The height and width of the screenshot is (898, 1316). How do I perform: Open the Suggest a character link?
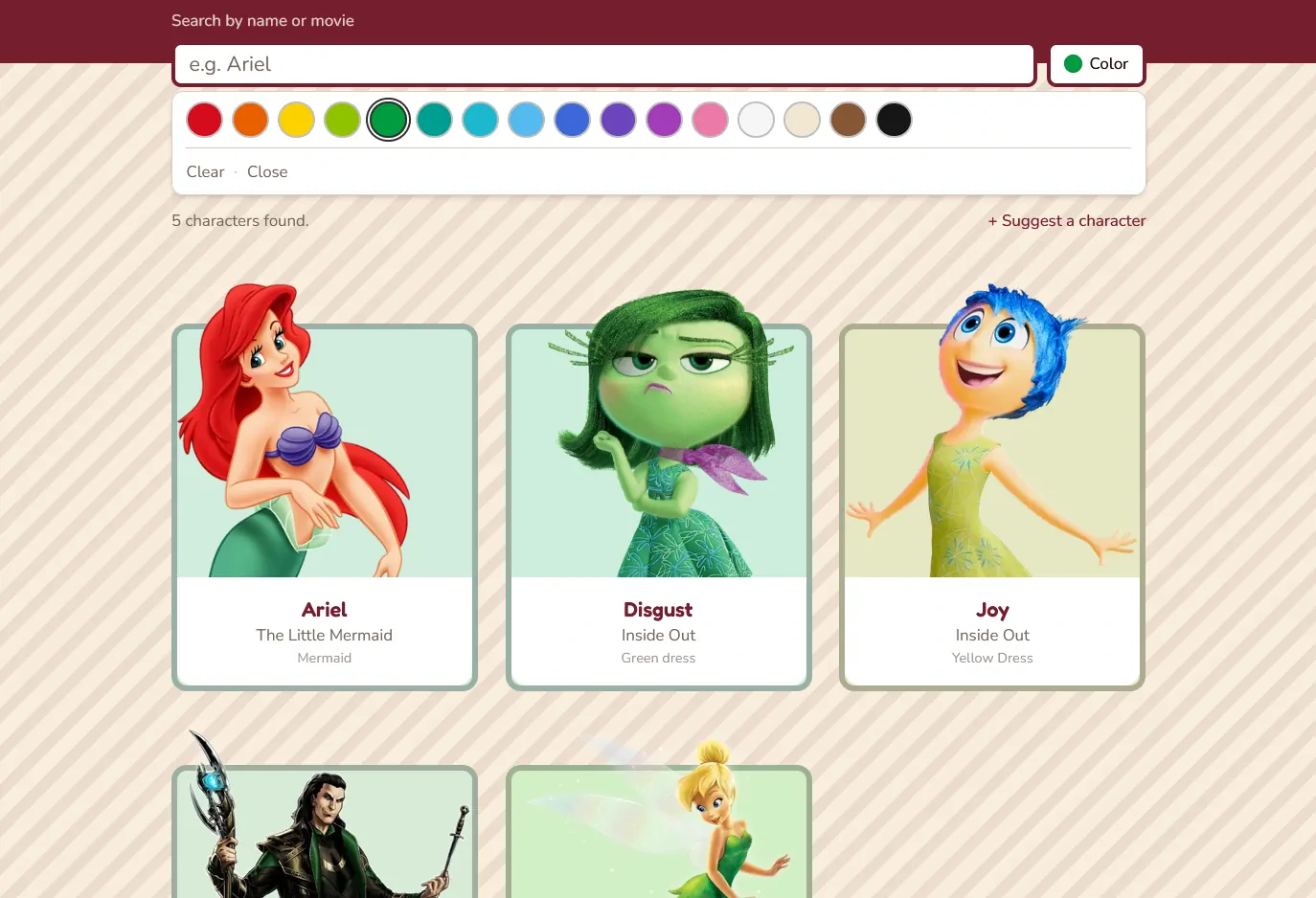tap(1067, 221)
